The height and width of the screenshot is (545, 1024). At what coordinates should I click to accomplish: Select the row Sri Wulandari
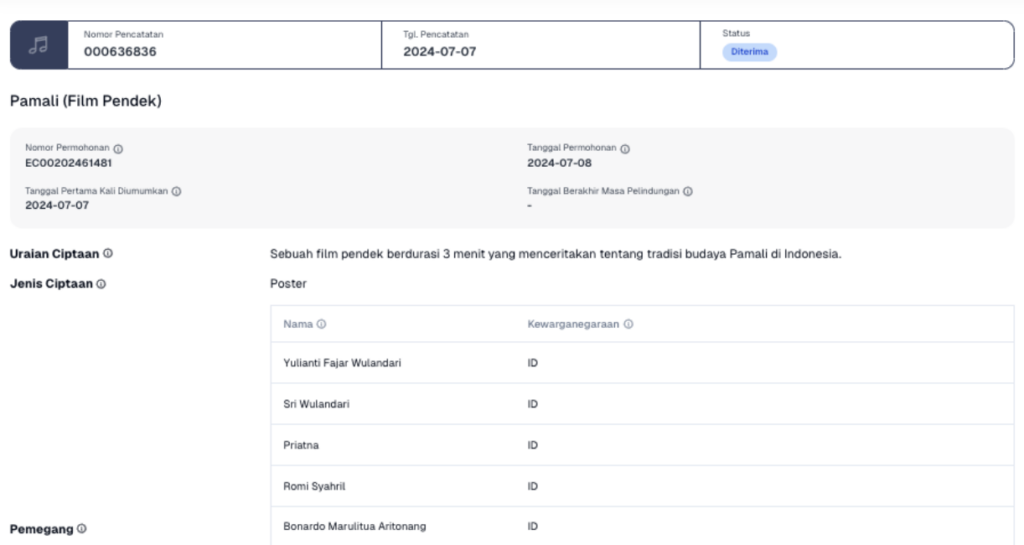643,404
